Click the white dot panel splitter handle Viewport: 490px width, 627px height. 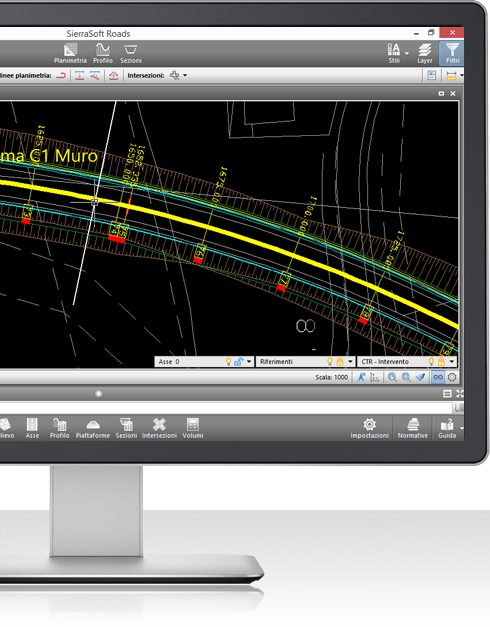point(98,394)
